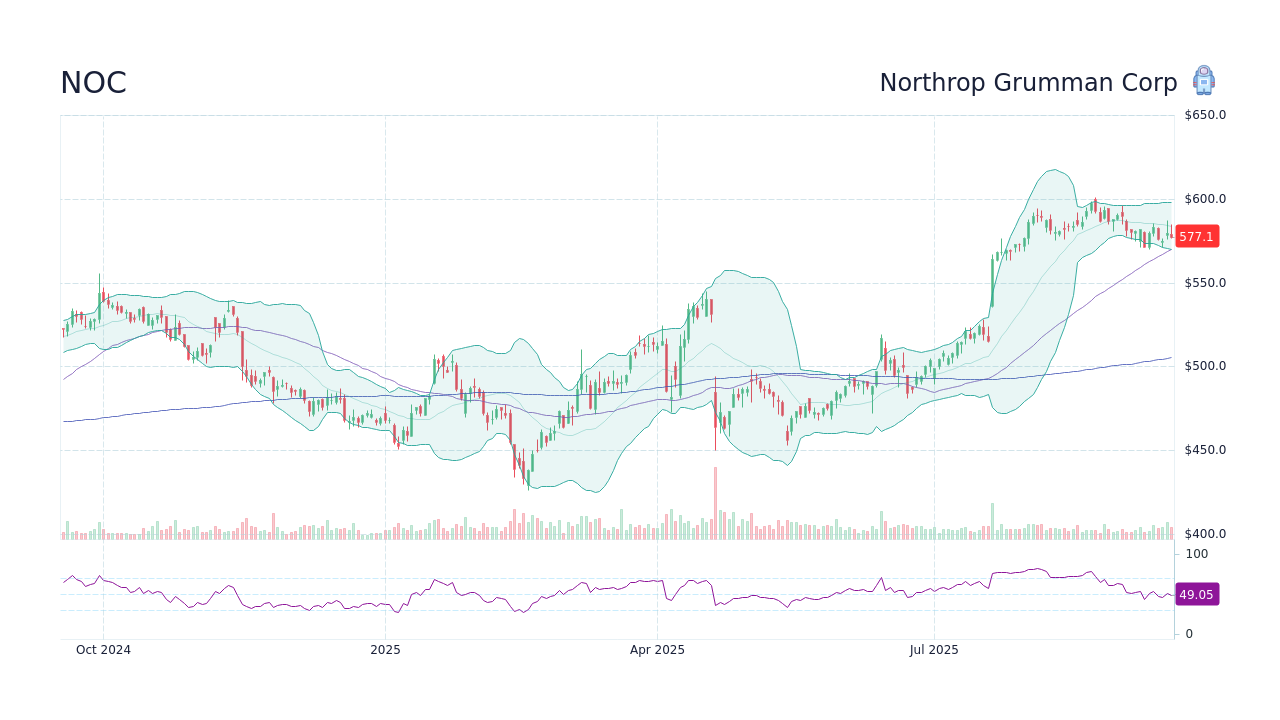
Task: Click the Northrop Grumman Corp company name
Action: (1029, 83)
